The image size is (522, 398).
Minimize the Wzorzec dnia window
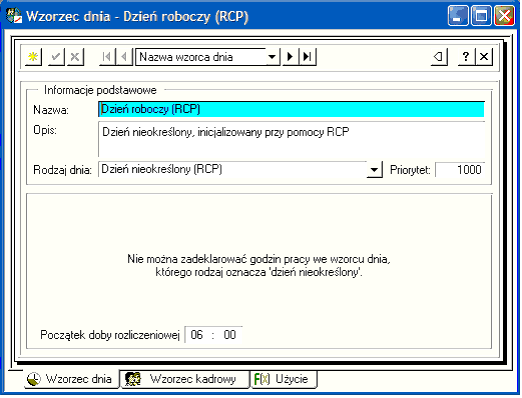tap(458, 16)
